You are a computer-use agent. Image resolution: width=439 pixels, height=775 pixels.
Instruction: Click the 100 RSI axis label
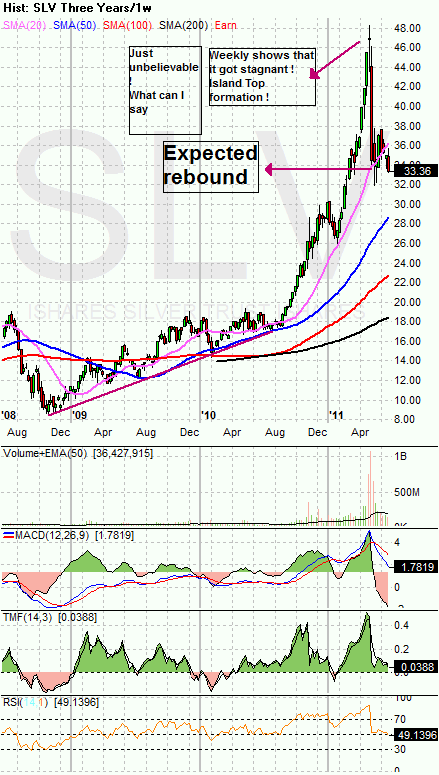(x=403, y=697)
